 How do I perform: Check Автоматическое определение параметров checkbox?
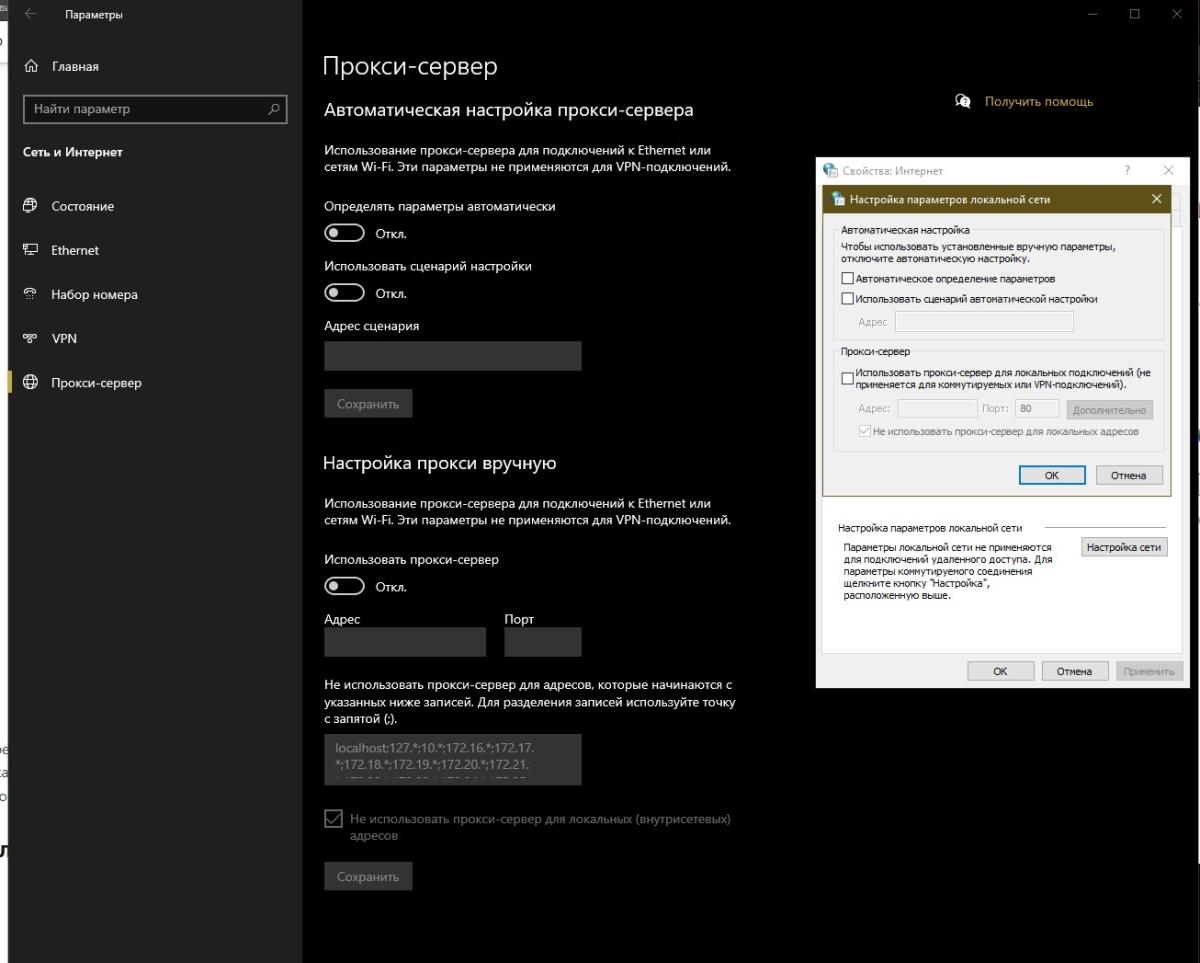[x=848, y=279]
